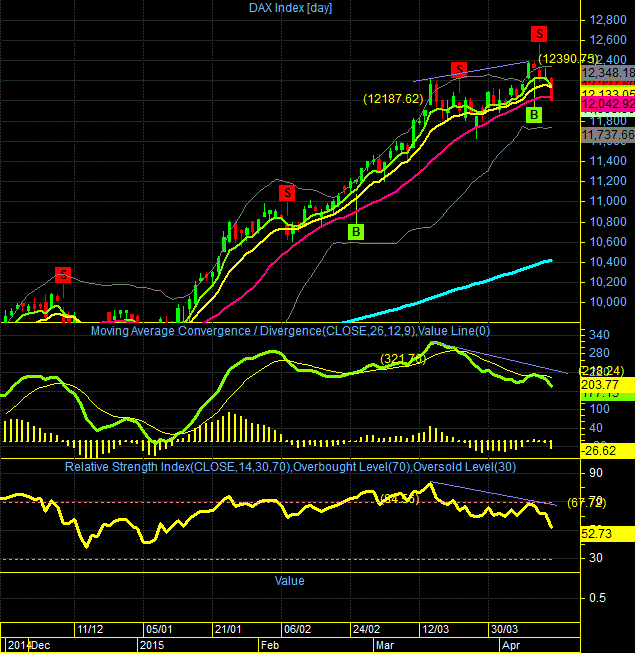
Task: Click the 06/02 date label
Action: click(297, 629)
